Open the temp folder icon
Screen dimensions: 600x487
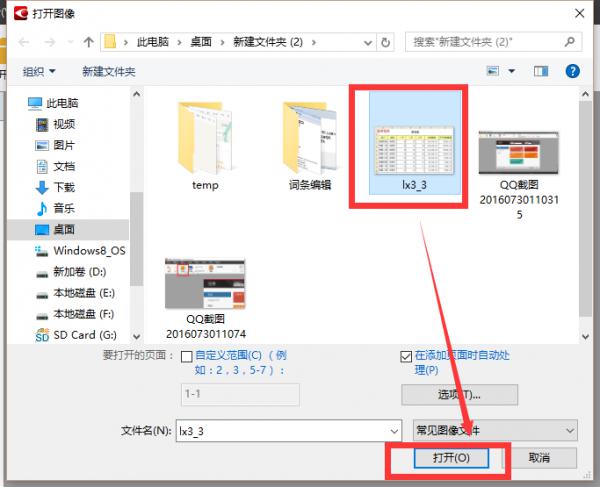coord(204,138)
